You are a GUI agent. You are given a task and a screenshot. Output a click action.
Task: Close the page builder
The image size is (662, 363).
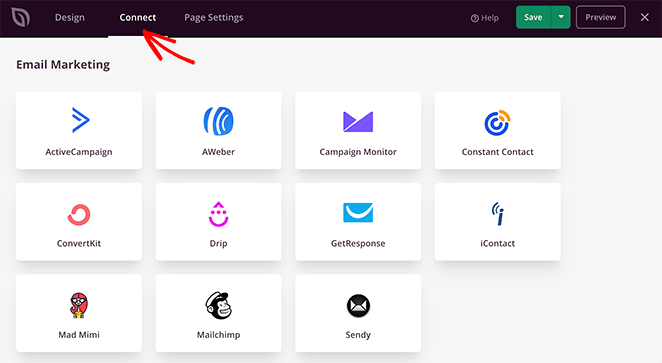(x=644, y=17)
